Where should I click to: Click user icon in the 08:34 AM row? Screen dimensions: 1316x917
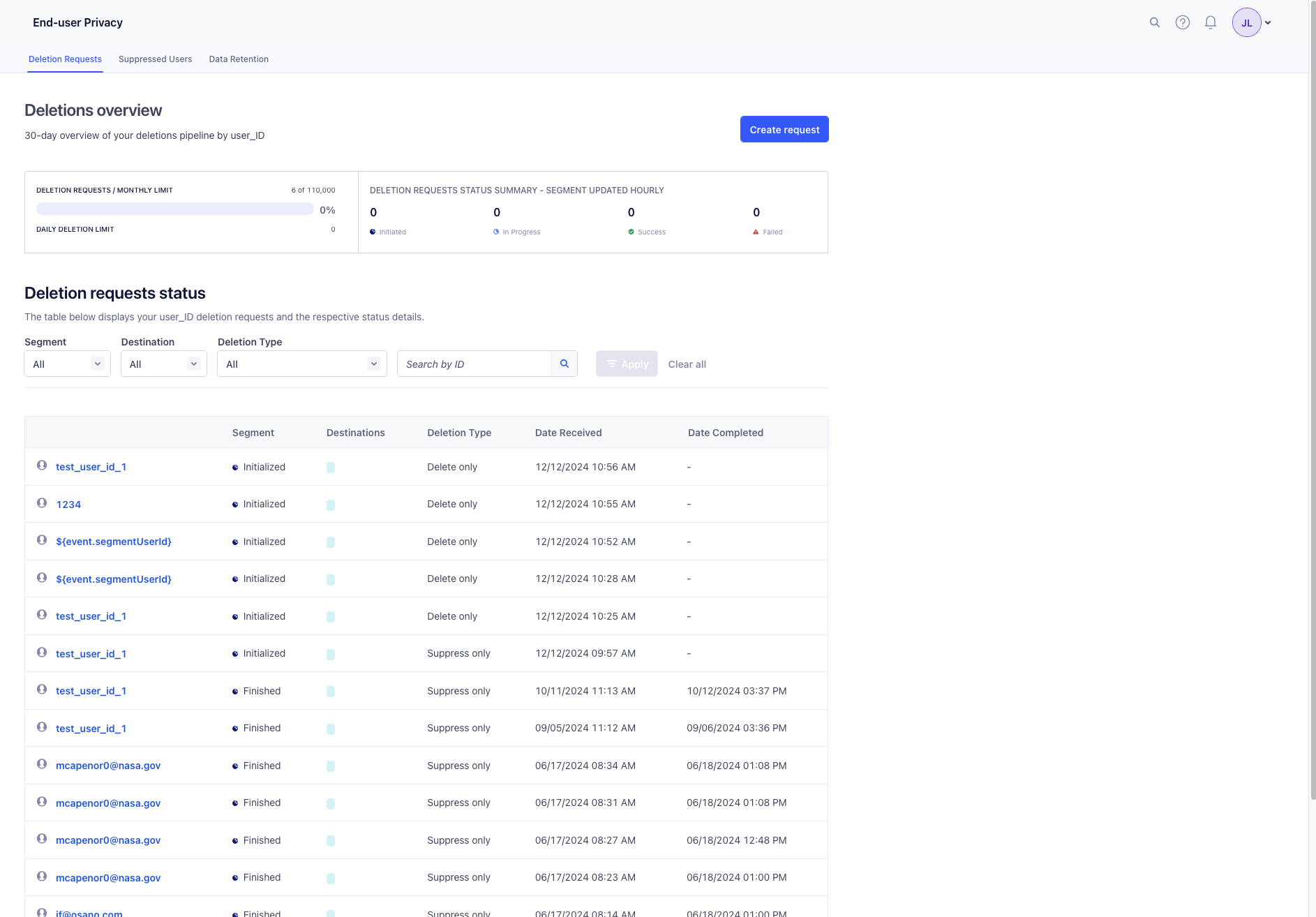[x=42, y=763]
